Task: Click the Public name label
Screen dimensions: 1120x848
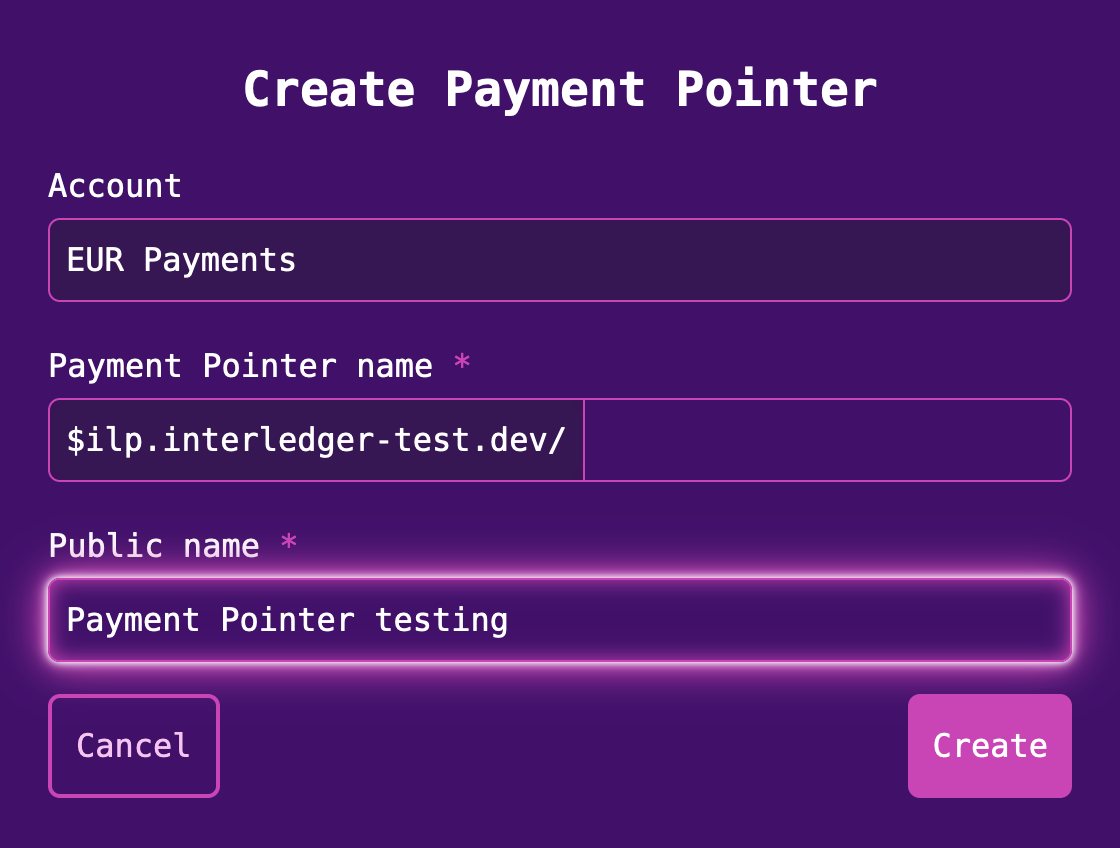Action: click(150, 546)
